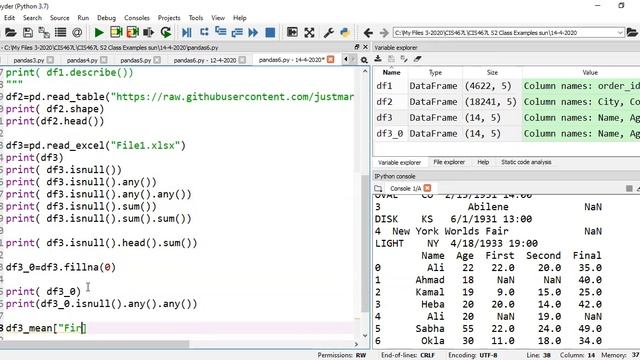Open the Tools menu

pos(196,18)
